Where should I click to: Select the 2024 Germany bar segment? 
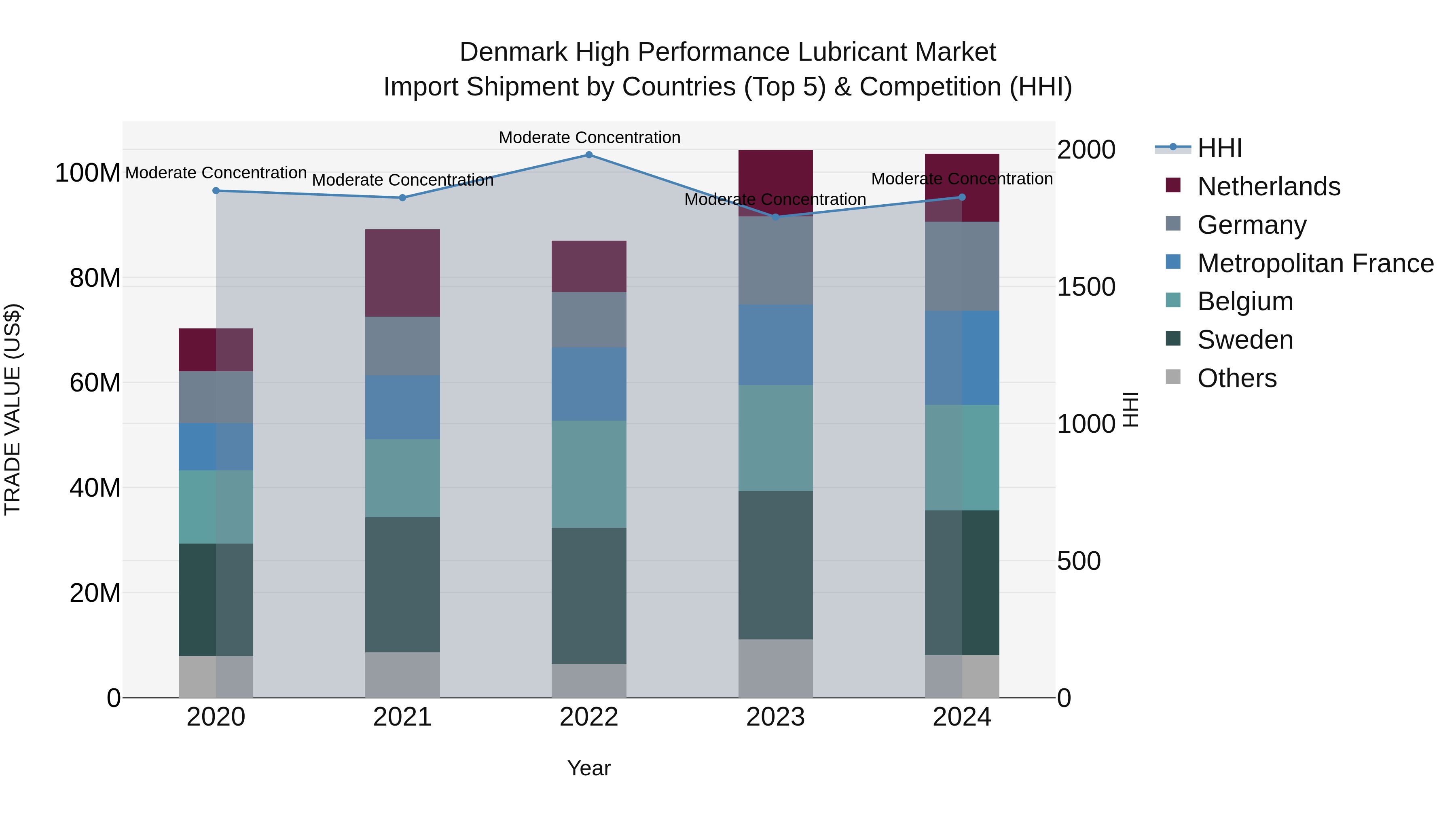[x=962, y=266]
